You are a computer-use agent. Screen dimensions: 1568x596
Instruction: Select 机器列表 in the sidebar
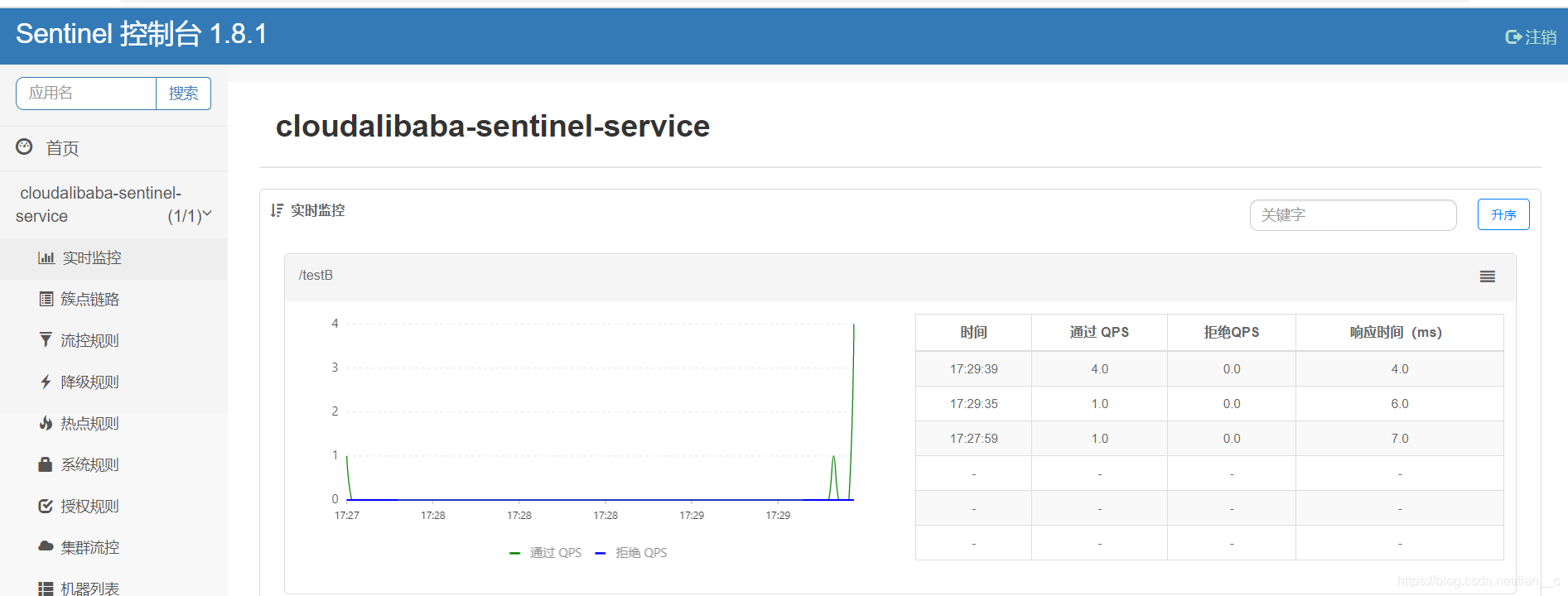(x=89, y=588)
